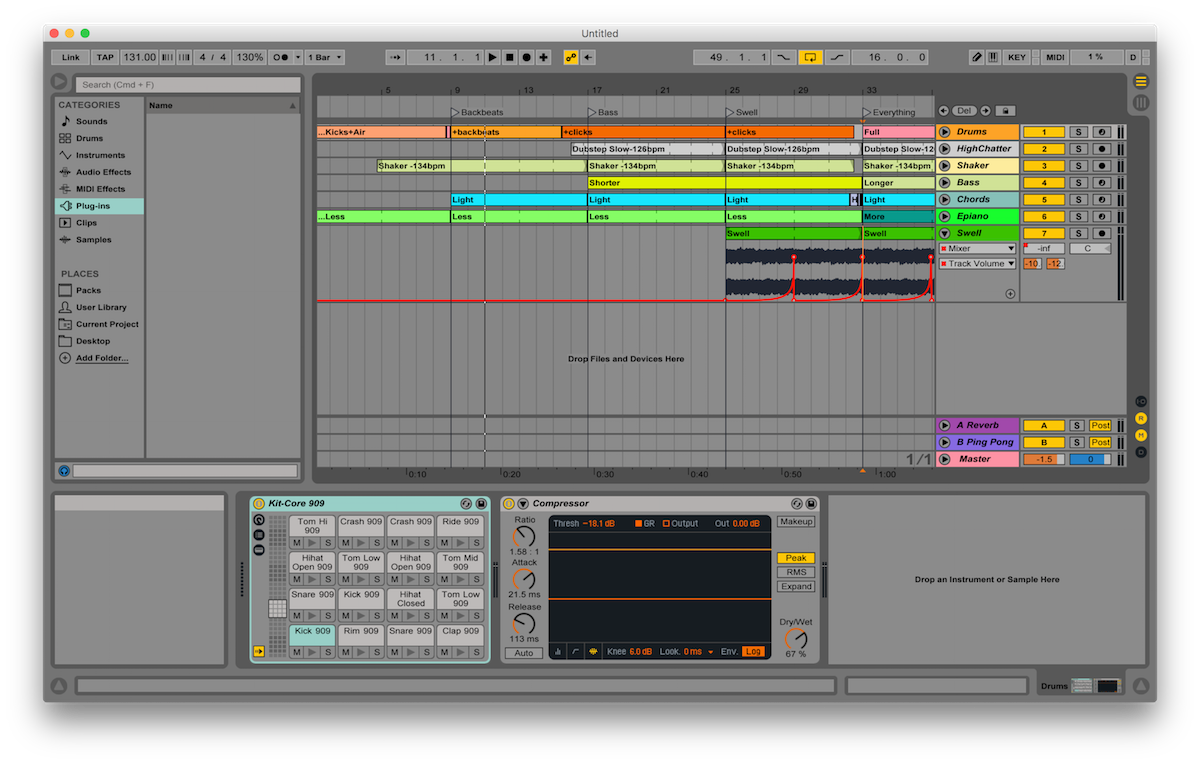Enable the Punch-Out switch

click(837, 57)
